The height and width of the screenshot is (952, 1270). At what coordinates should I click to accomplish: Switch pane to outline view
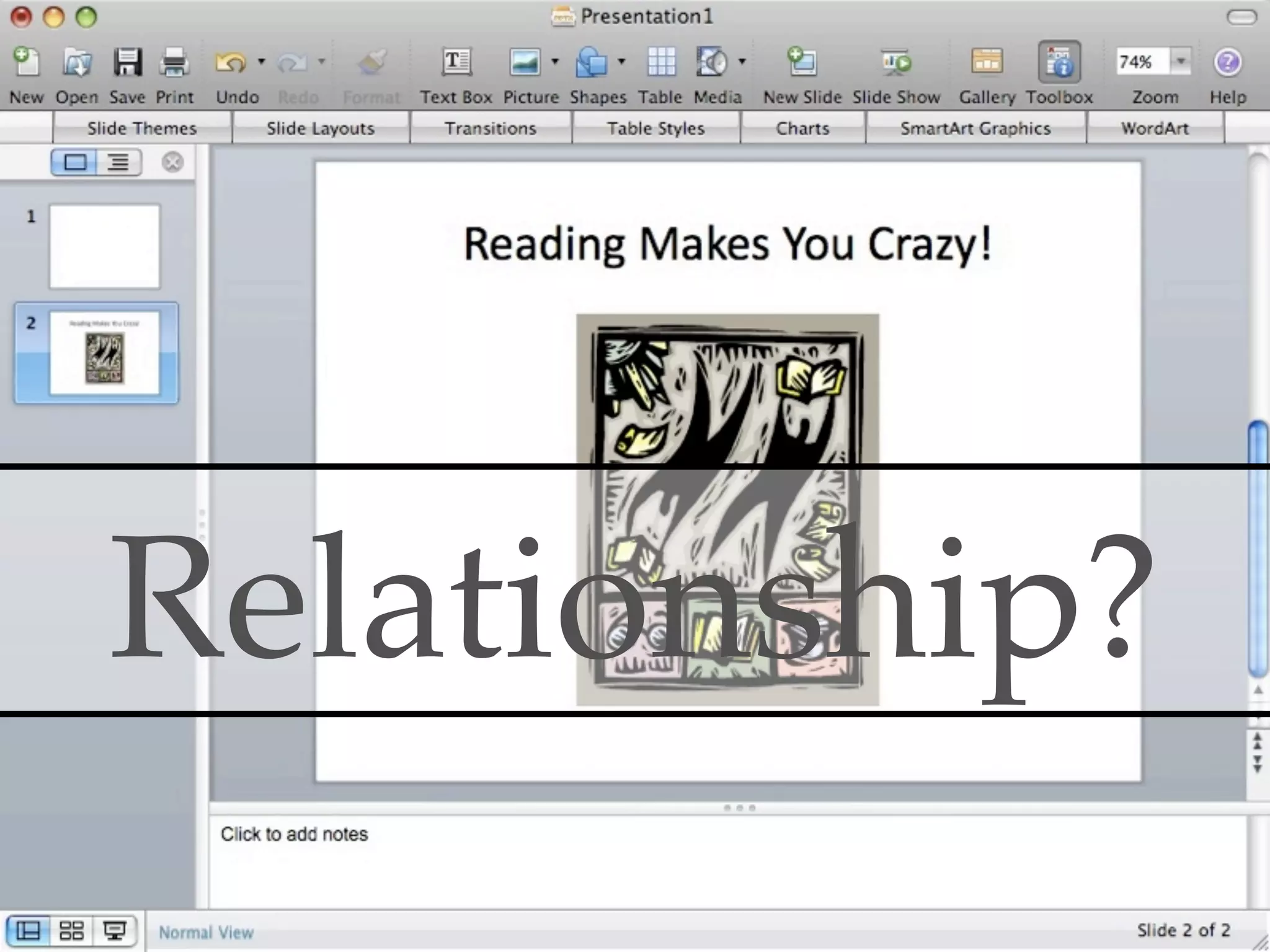coord(118,162)
